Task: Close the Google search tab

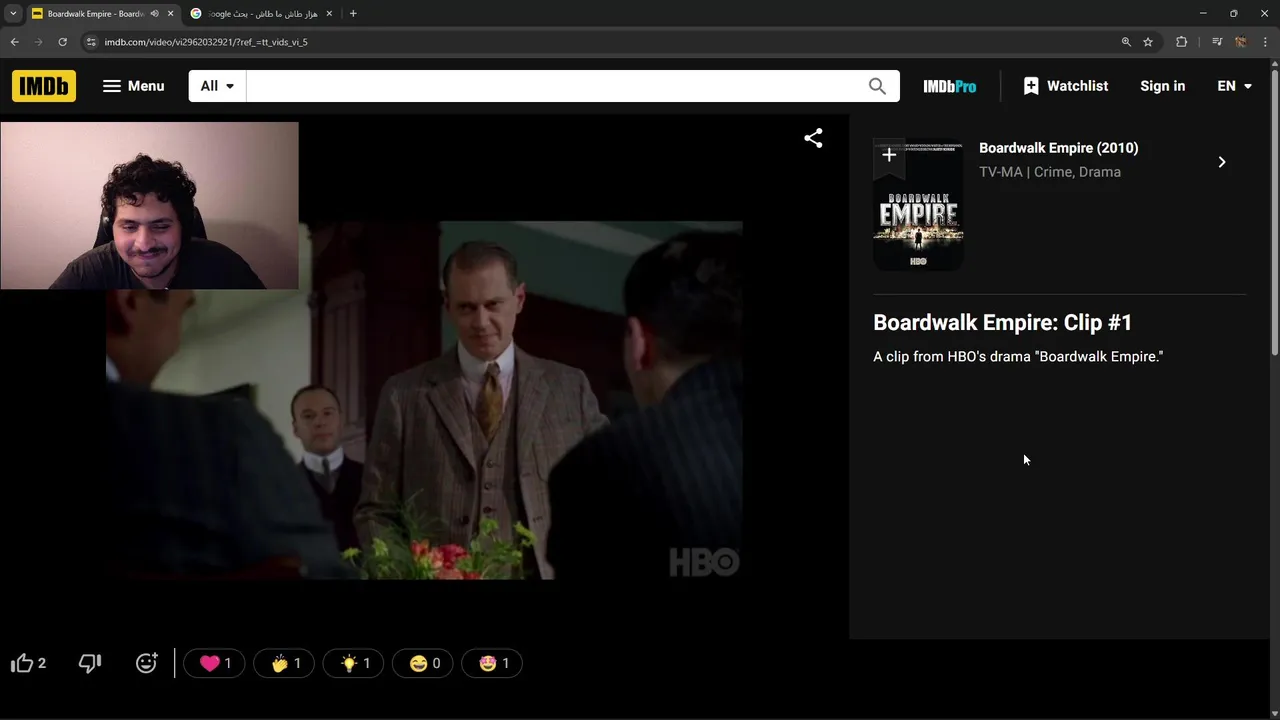Action: pos(329,14)
